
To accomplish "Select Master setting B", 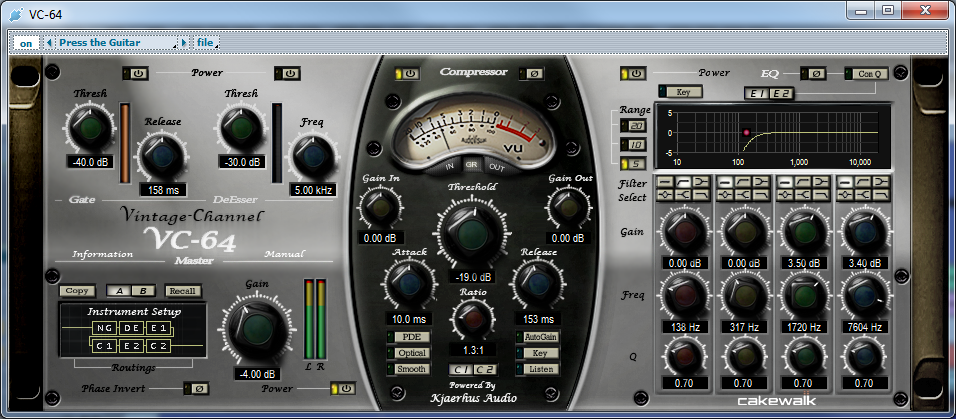I will pos(143,291).
